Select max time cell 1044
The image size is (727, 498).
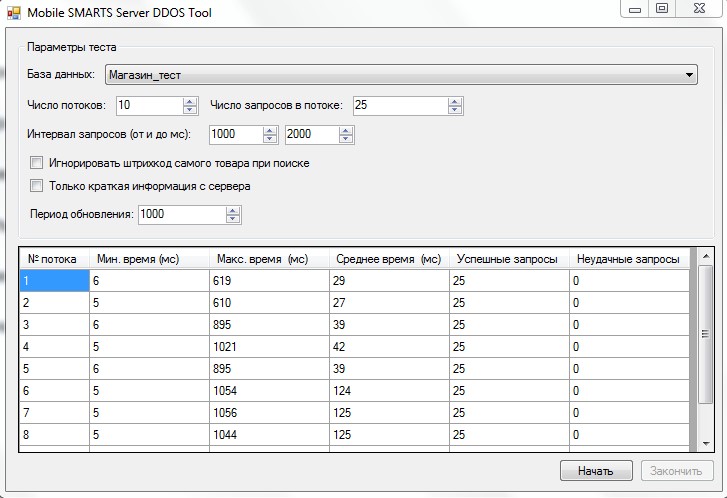coord(269,434)
